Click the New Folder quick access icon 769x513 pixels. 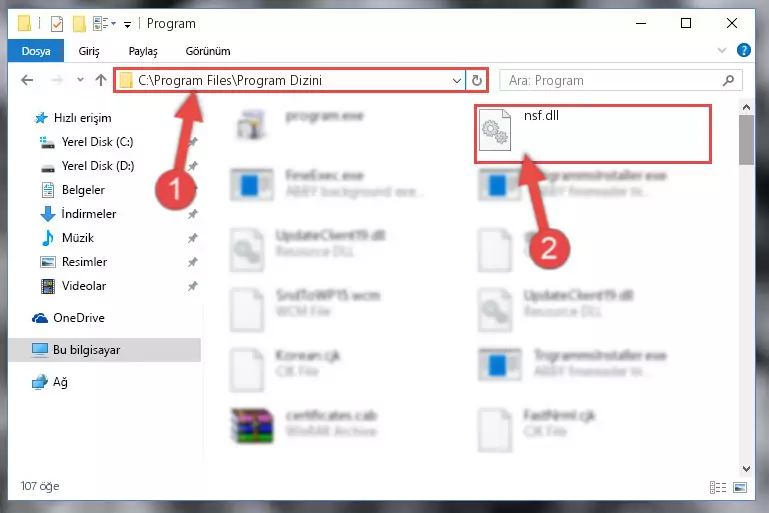pos(79,24)
